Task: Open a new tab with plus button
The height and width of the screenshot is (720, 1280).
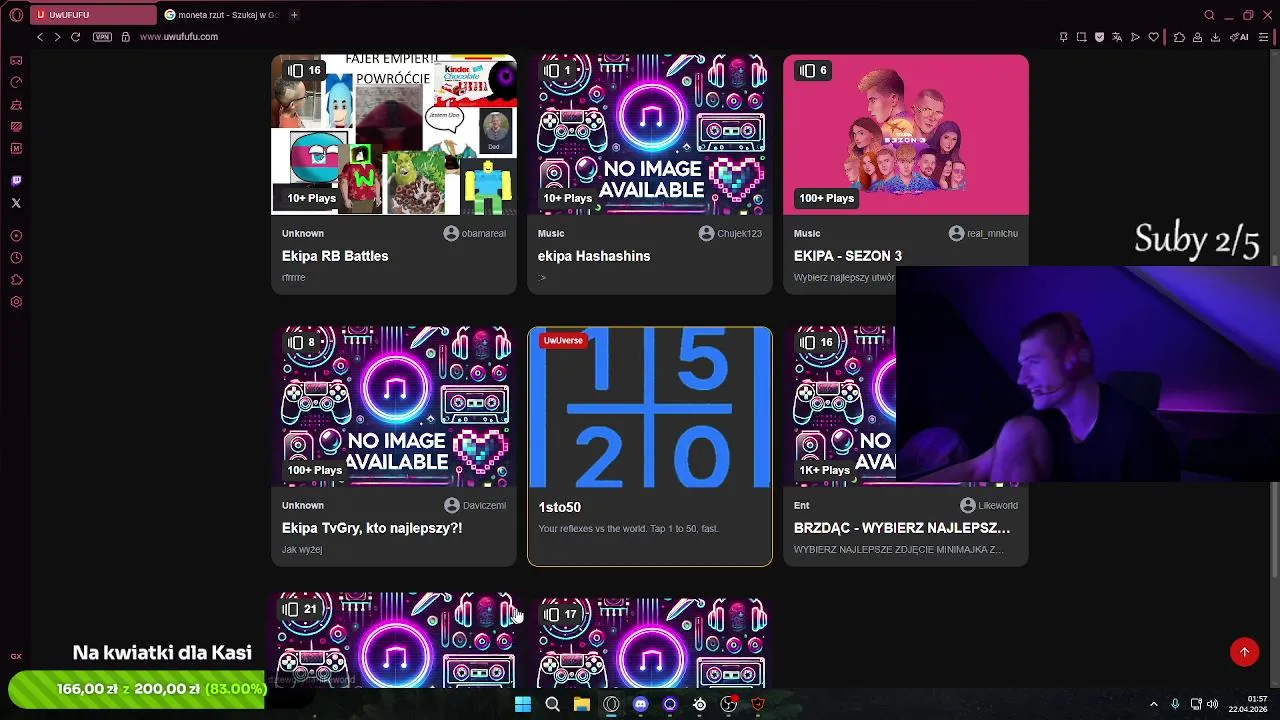Action: click(x=294, y=15)
